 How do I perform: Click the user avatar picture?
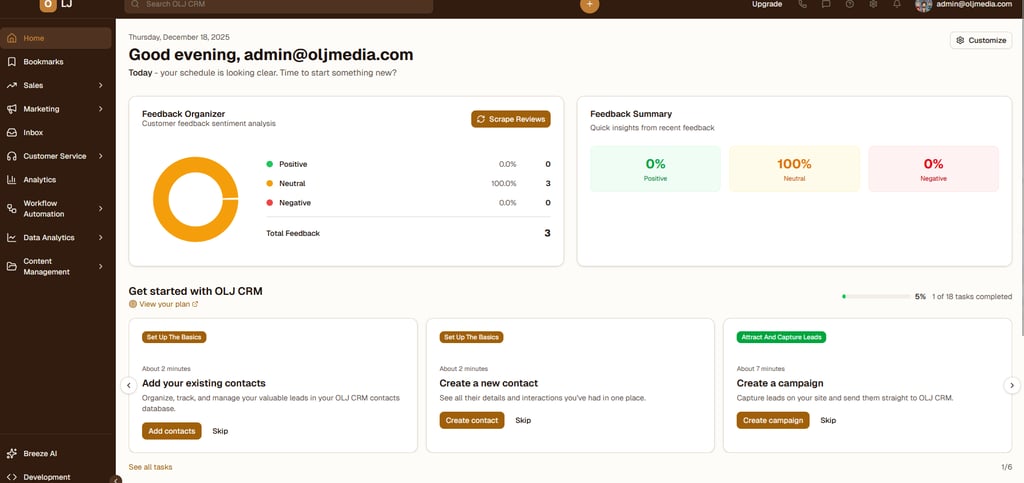click(923, 4)
